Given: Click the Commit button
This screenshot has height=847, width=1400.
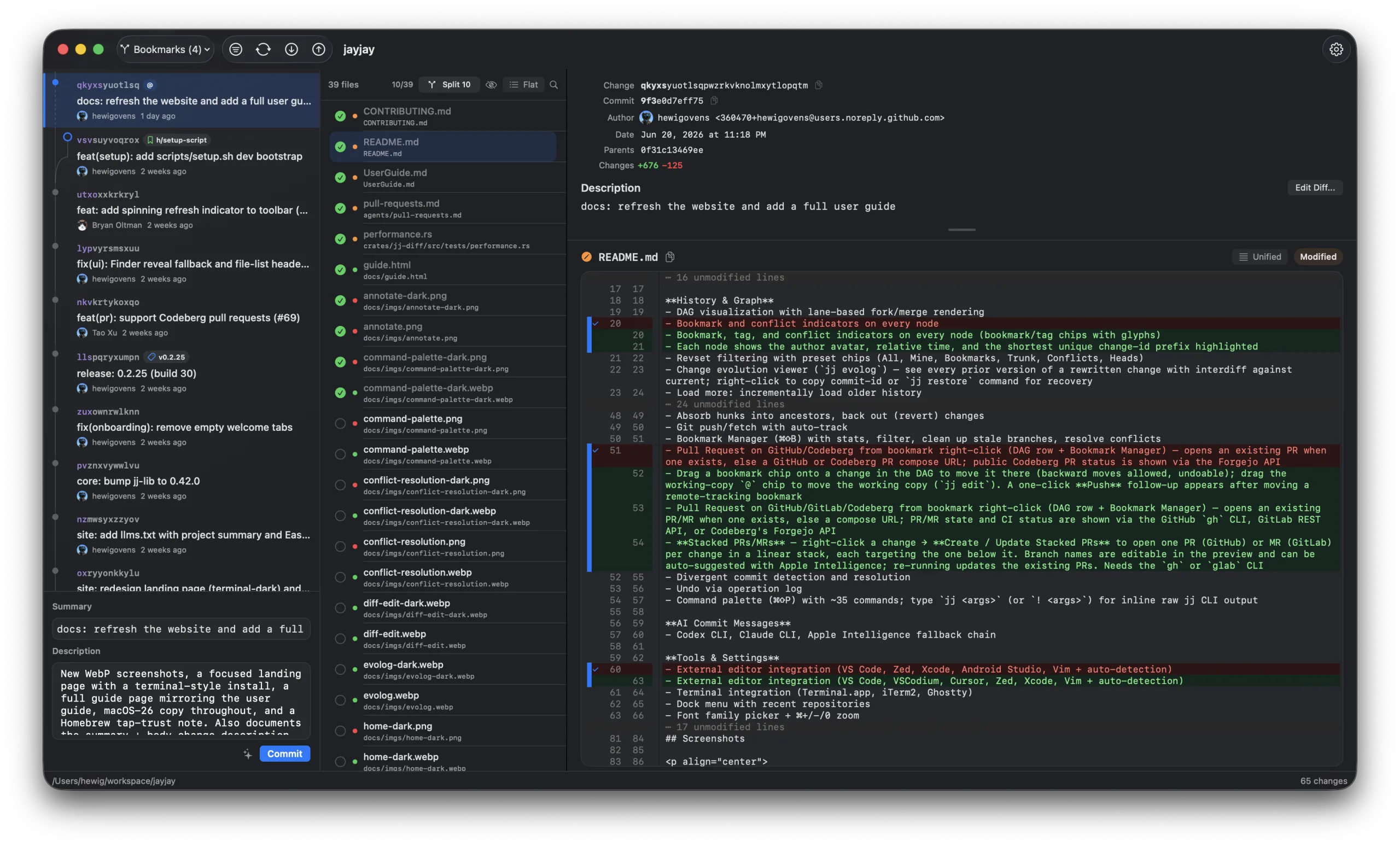Looking at the screenshot, I should point(285,753).
